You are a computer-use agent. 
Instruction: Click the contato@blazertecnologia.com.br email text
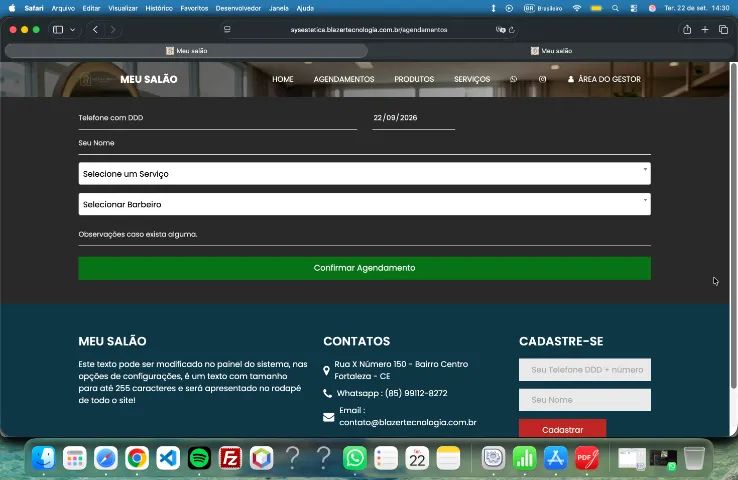coord(408,423)
